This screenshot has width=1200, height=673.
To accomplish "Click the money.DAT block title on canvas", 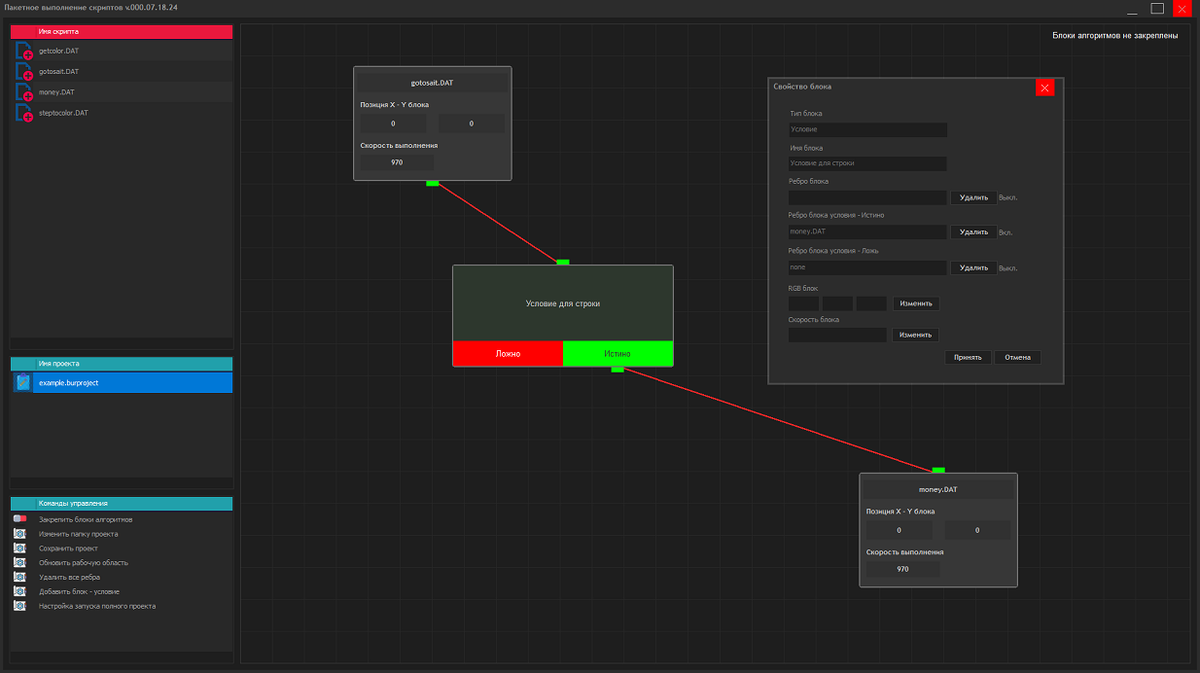I will [938, 489].
